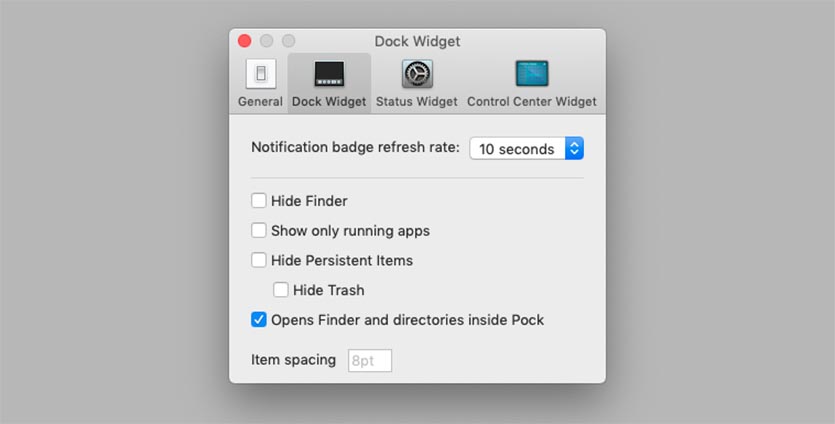Toggle the Hide Trash checkbox
Viewport: 835px width, 424px height.
[x=281, y=290]
